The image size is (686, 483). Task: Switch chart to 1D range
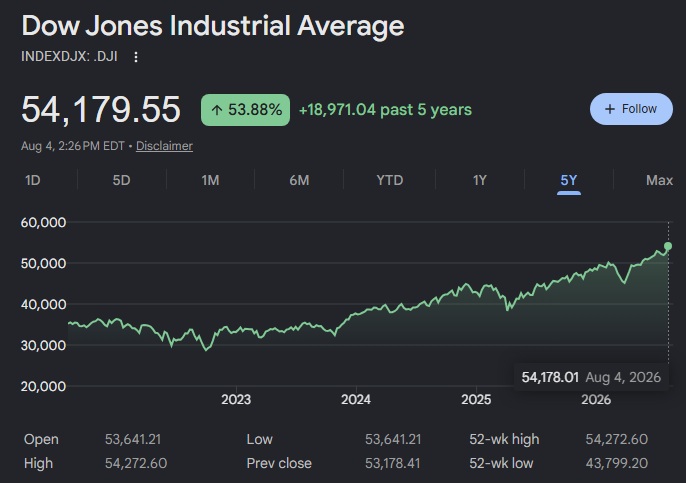pos(33,180)
